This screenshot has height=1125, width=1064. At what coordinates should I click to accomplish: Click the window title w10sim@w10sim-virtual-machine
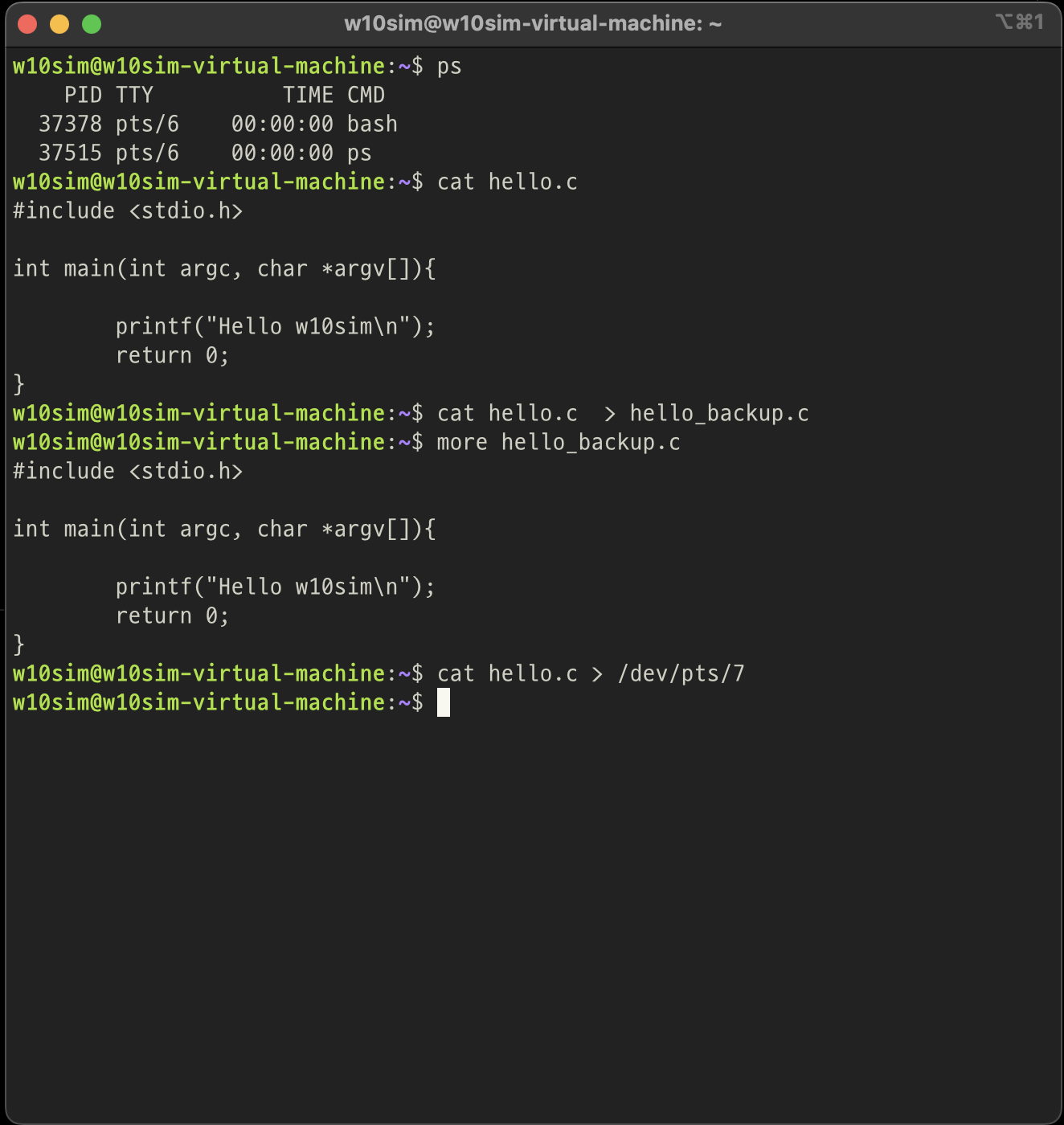click(533, 23)
